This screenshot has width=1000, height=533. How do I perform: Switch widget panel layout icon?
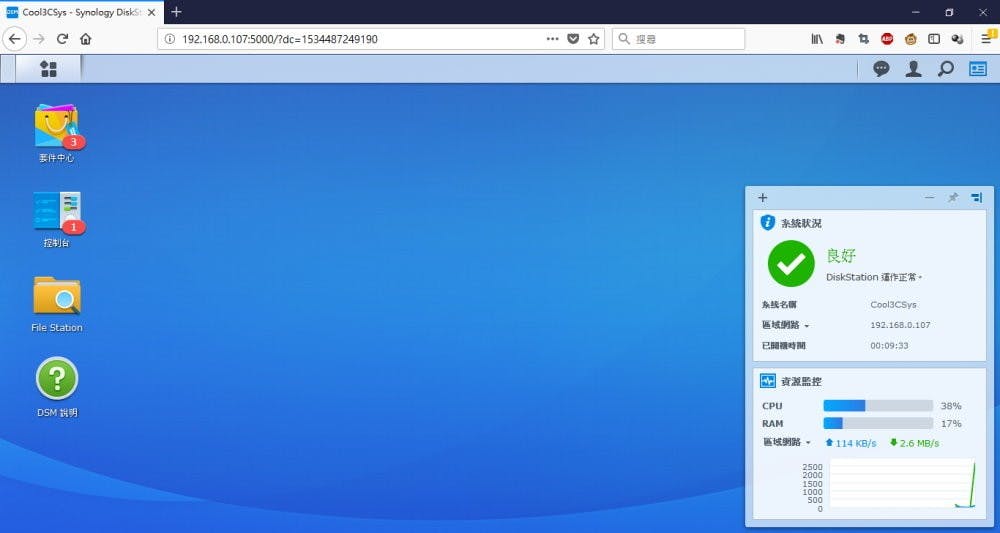976,198
